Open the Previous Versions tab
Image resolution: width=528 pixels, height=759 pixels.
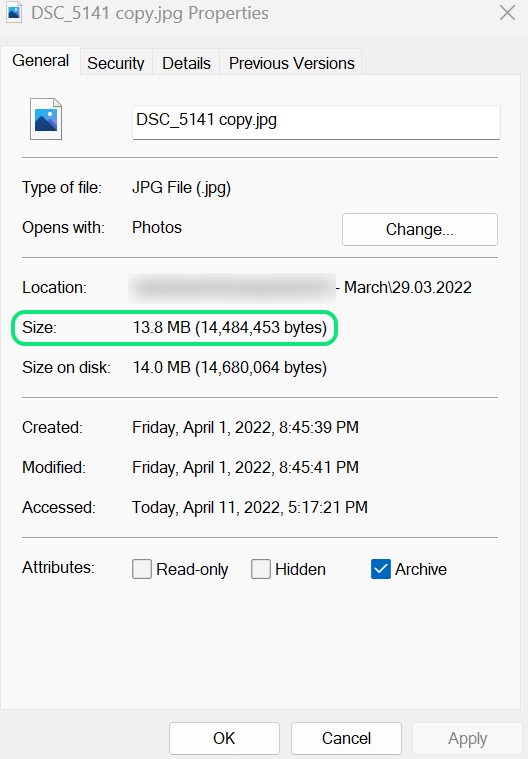[291, 63]
